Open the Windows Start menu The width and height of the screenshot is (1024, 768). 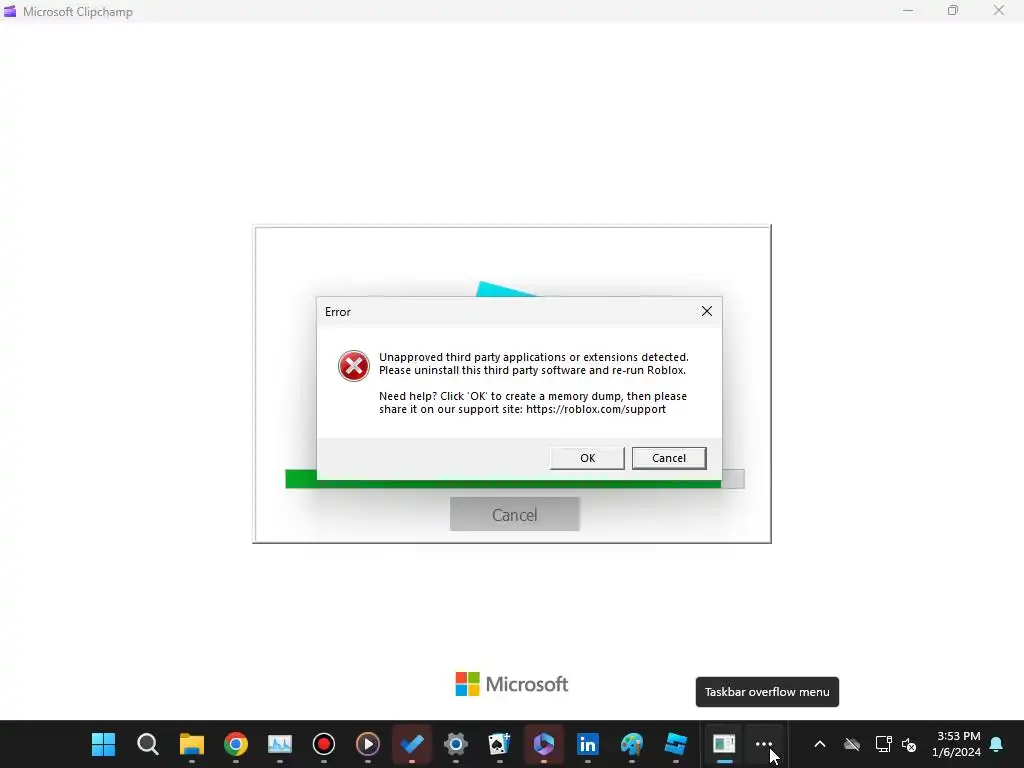point(103,744)
